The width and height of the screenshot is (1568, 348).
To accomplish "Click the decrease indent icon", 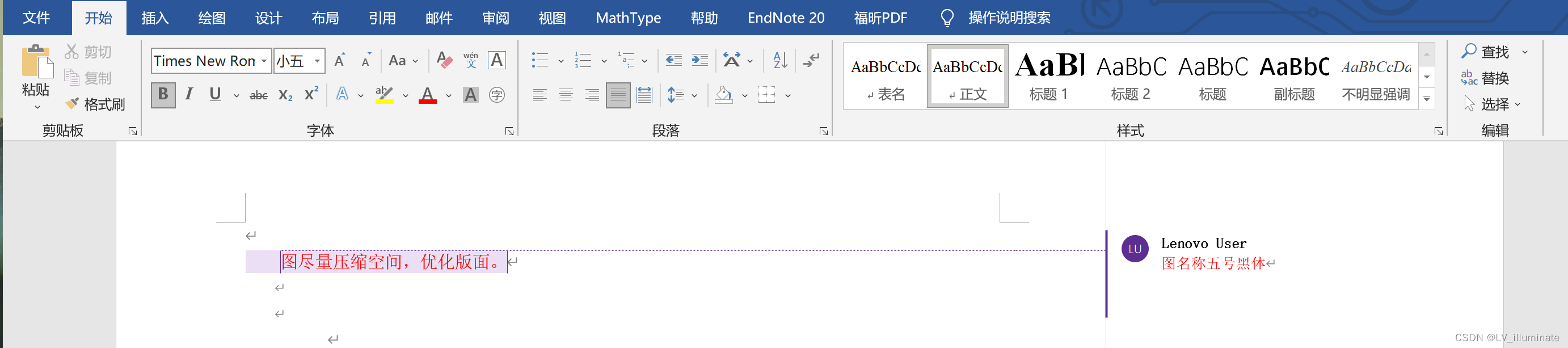I will tap(673, 60).
